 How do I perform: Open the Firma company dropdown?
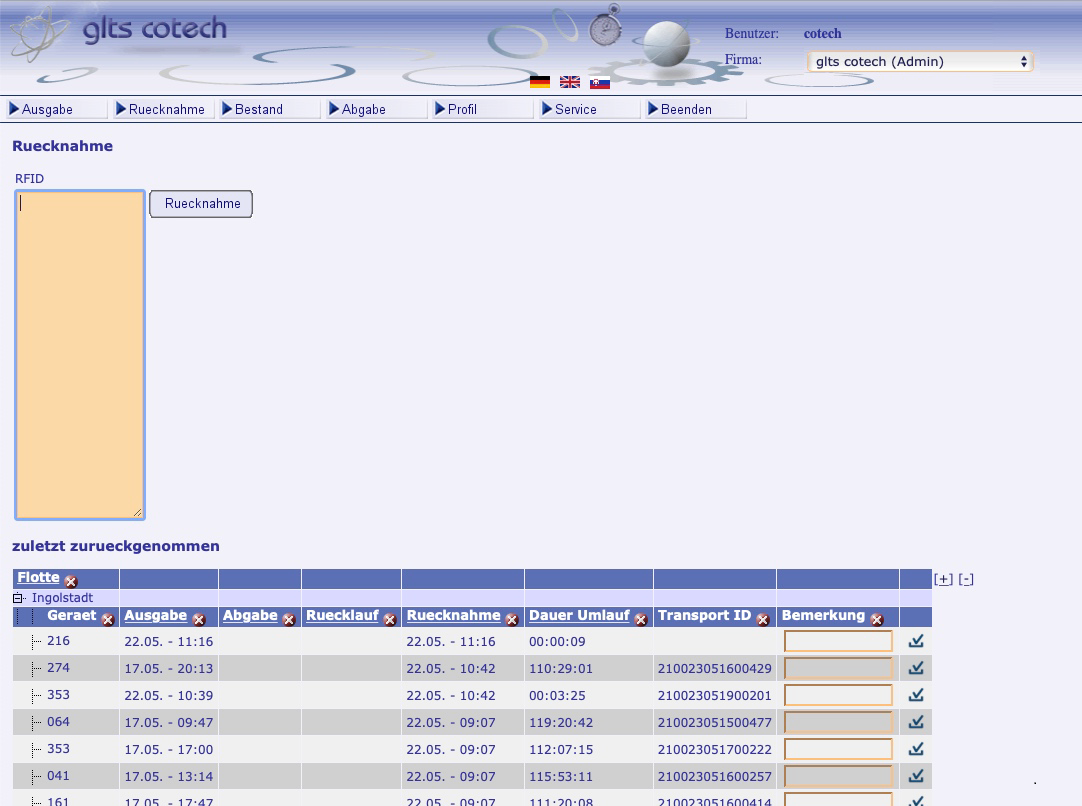tap(920, 61)
